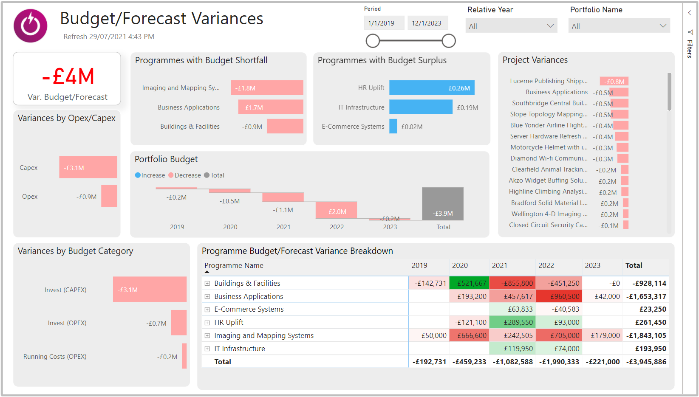
Task: Select the IT Infrastructure surplus bar
Action: (x=421, y=107)
